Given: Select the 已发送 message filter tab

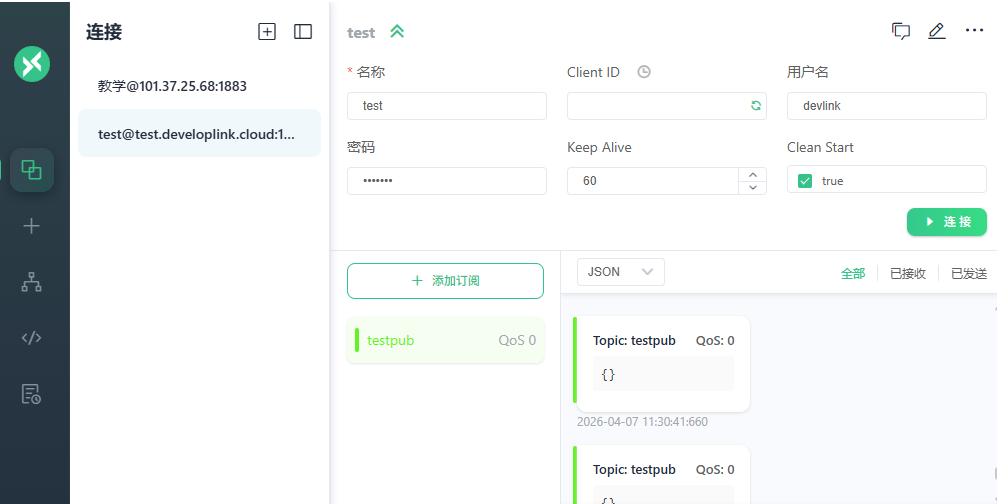Looking at the screenshot, I should pos(969,273).
